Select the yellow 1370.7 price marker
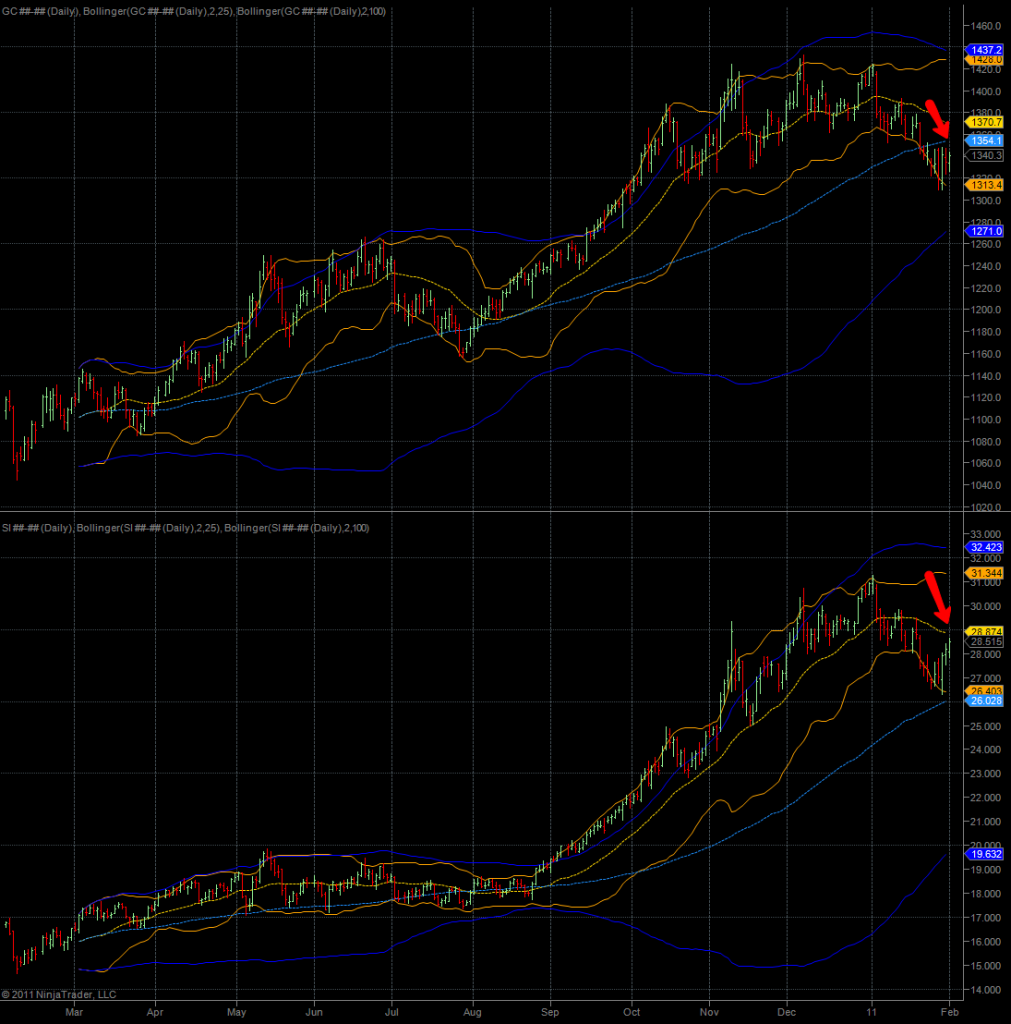This screenshot has width=1011, height=1024. tap(986, 121)
